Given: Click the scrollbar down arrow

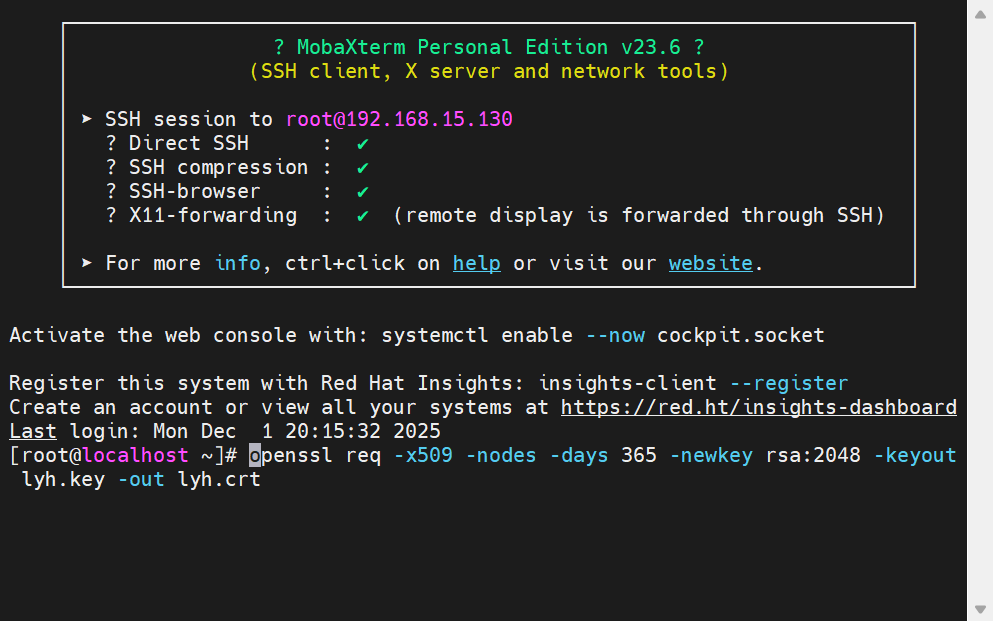Looking at the screenshot, I should click(980, 609).
